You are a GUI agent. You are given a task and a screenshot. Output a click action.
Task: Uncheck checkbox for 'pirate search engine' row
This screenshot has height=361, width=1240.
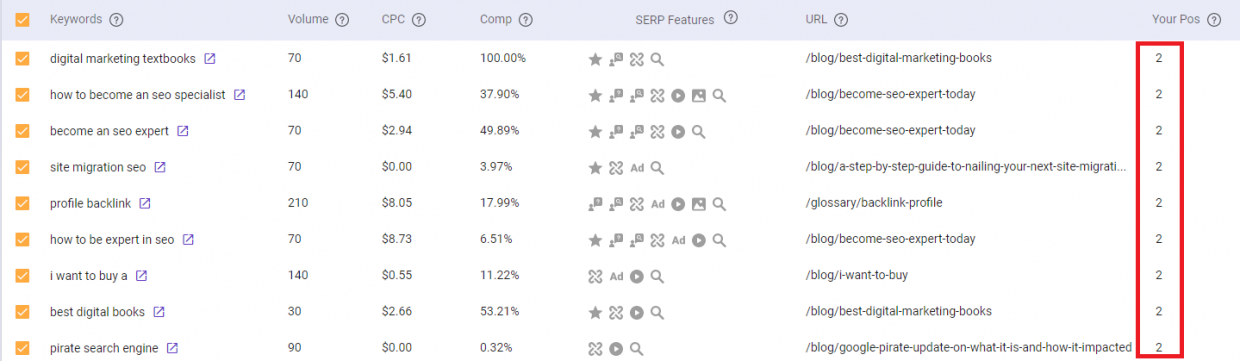(22, 348)
